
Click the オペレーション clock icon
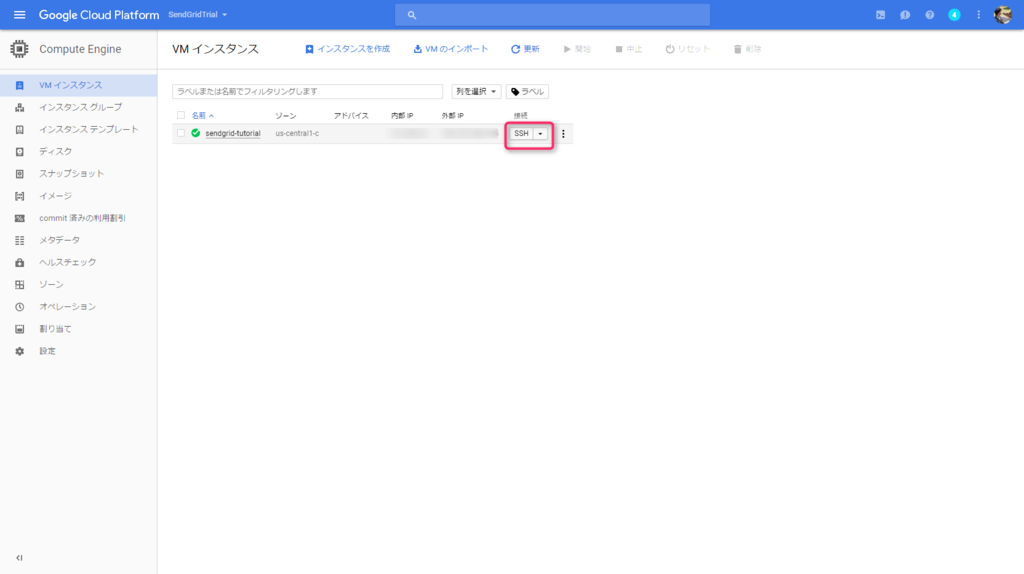coord(20,307)
